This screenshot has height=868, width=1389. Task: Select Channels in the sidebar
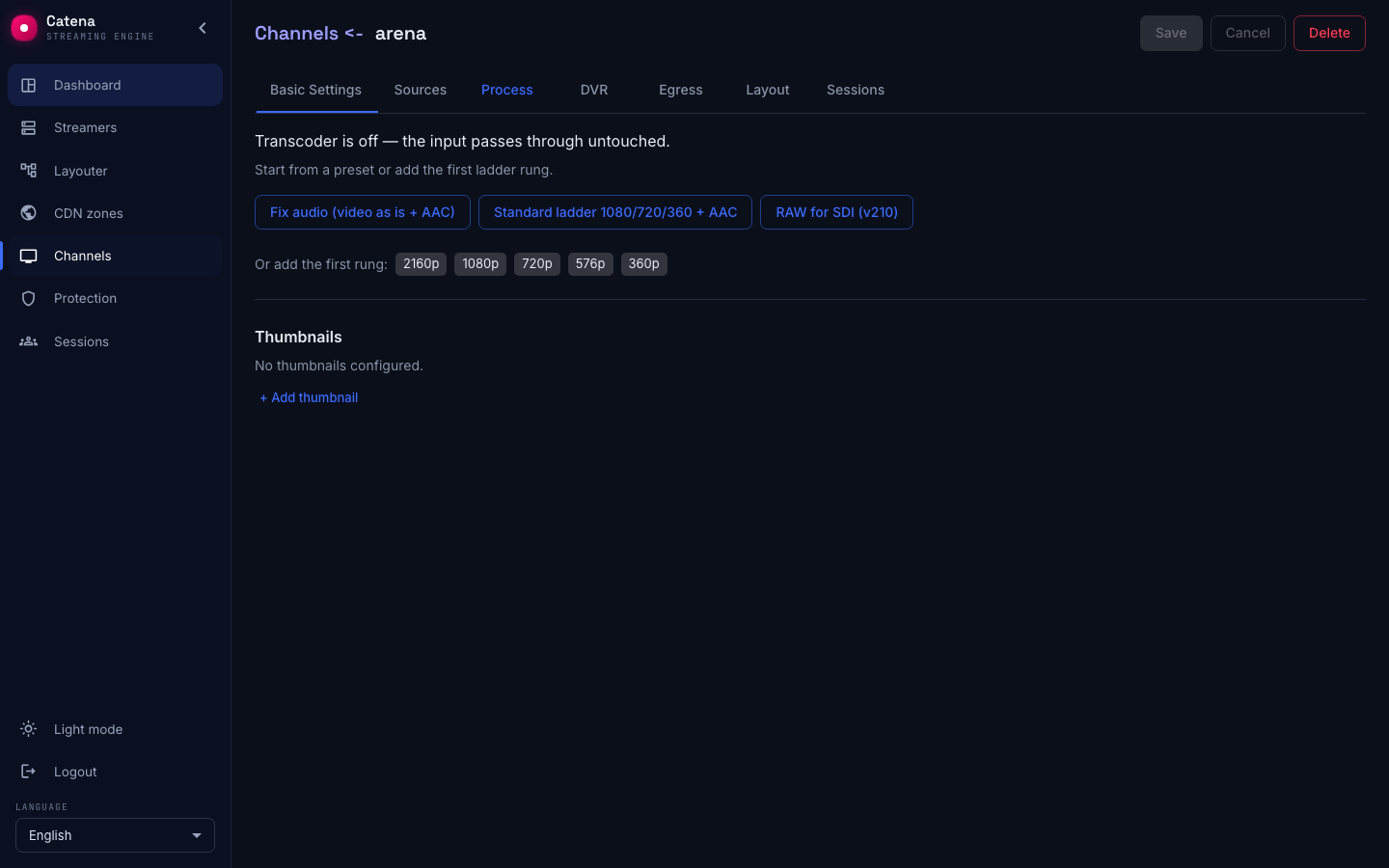pos(115,256)
